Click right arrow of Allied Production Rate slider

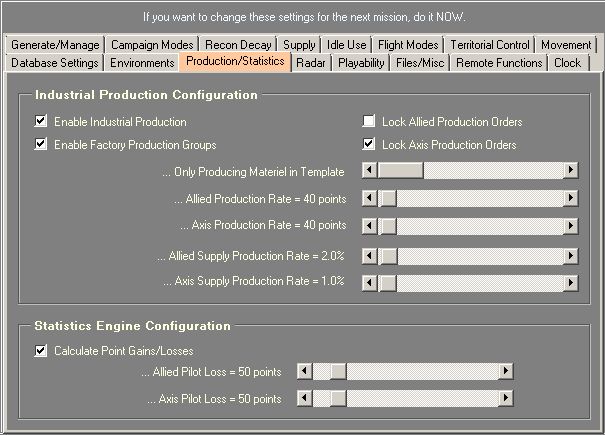pos(571,199)
